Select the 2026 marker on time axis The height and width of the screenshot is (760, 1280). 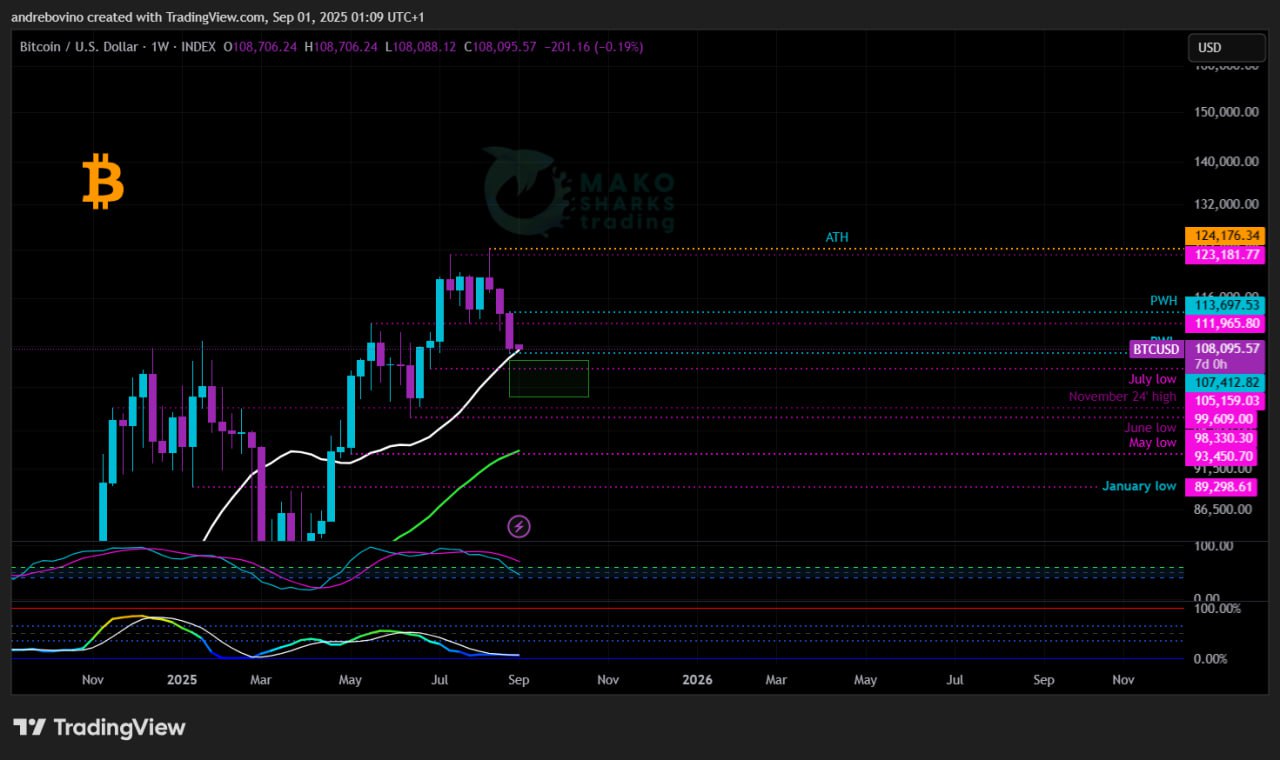coord(697,680)
